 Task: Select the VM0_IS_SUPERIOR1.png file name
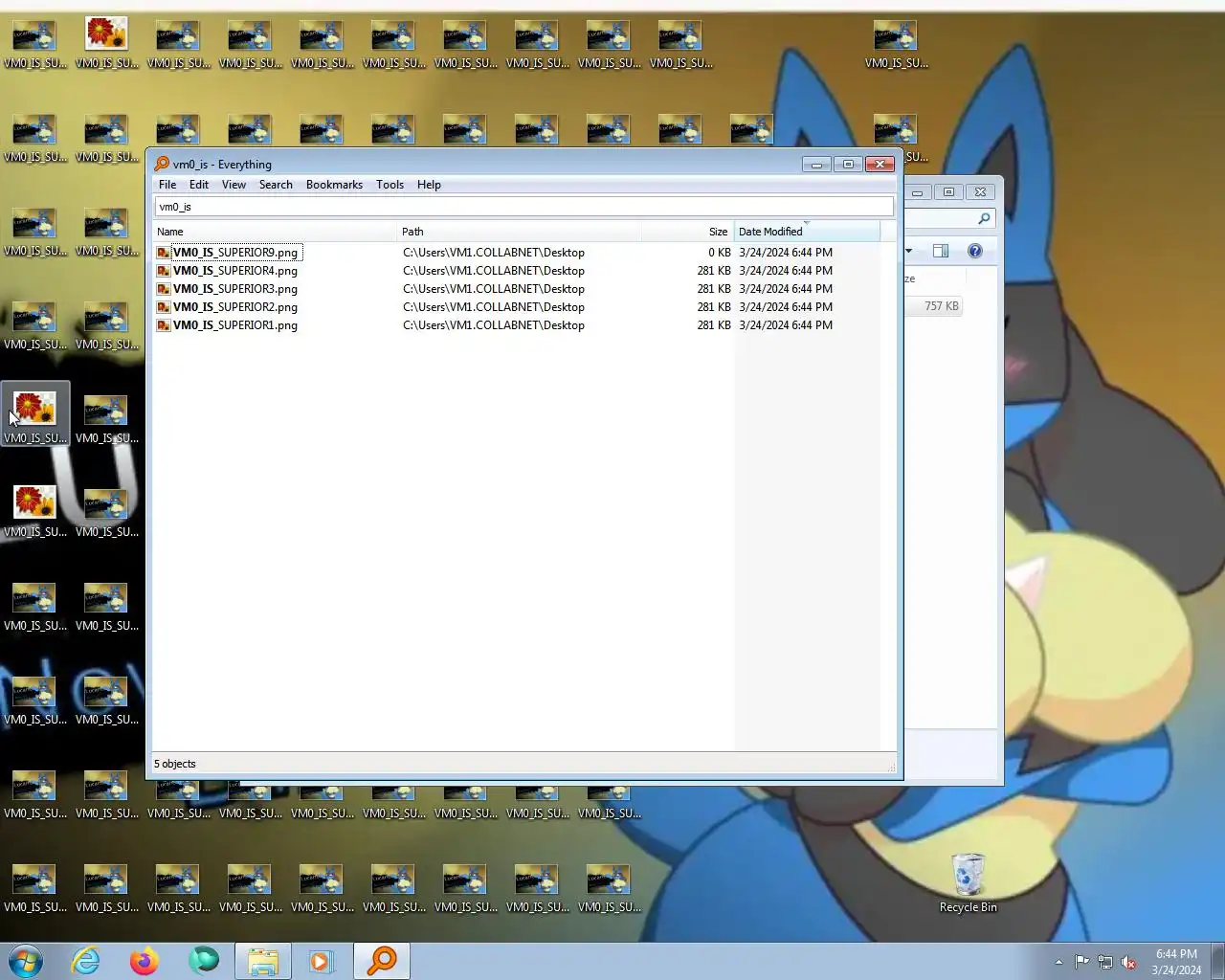click(235, 325)
